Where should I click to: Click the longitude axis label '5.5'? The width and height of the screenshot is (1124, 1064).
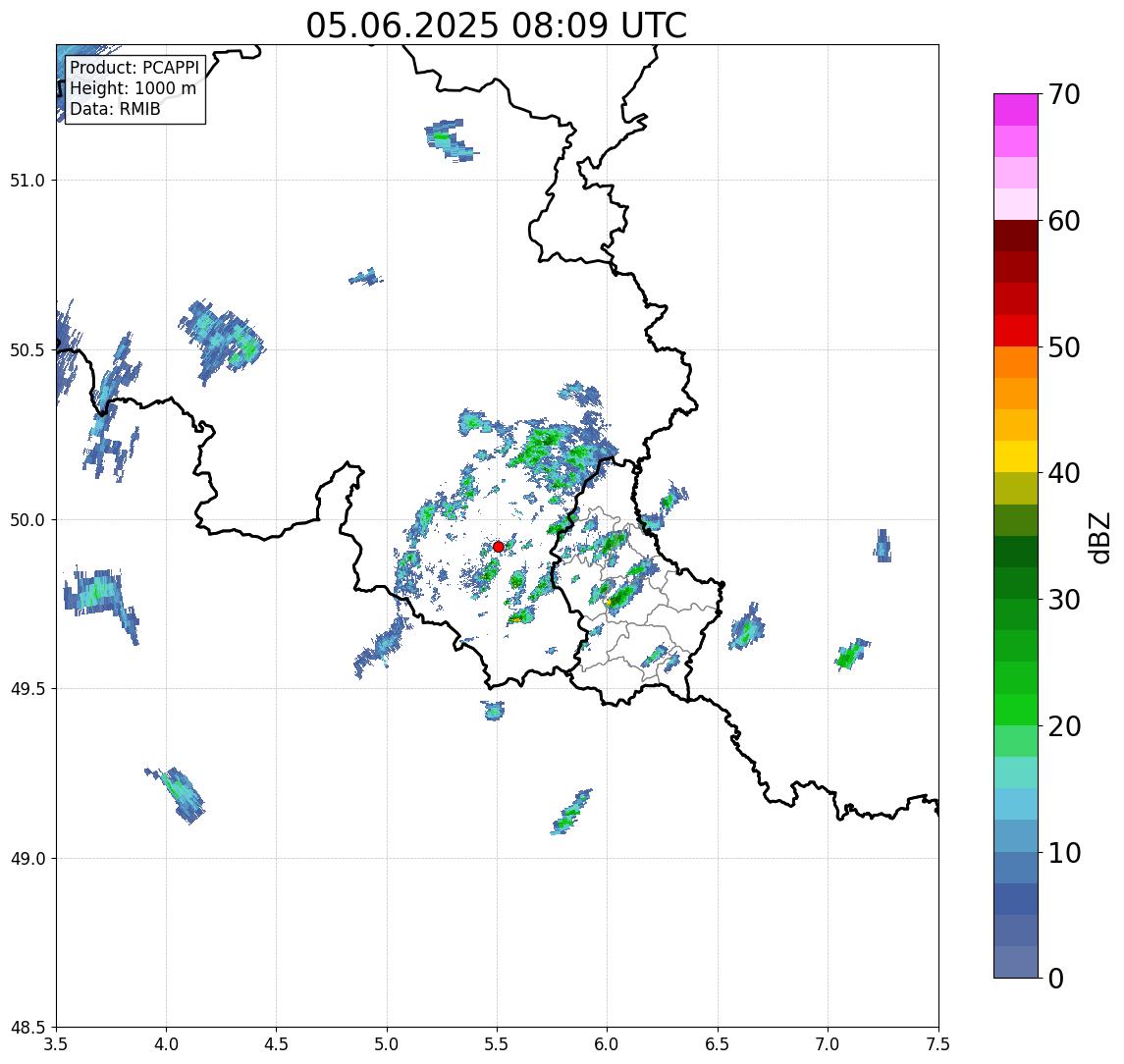coord(497,1044)
